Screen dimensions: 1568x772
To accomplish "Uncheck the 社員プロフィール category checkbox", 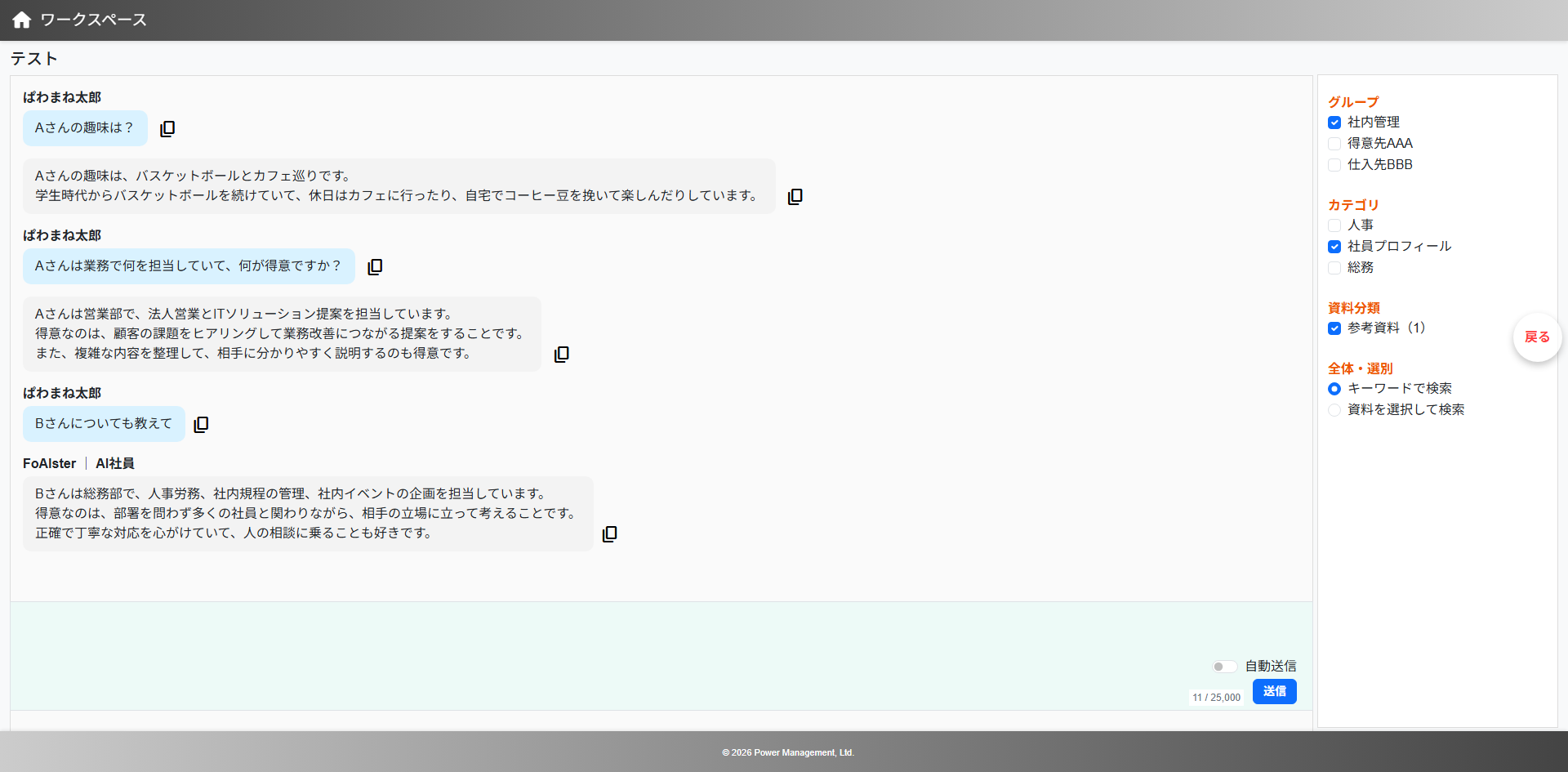I will pyautogui.click(x=1334, y=247).
